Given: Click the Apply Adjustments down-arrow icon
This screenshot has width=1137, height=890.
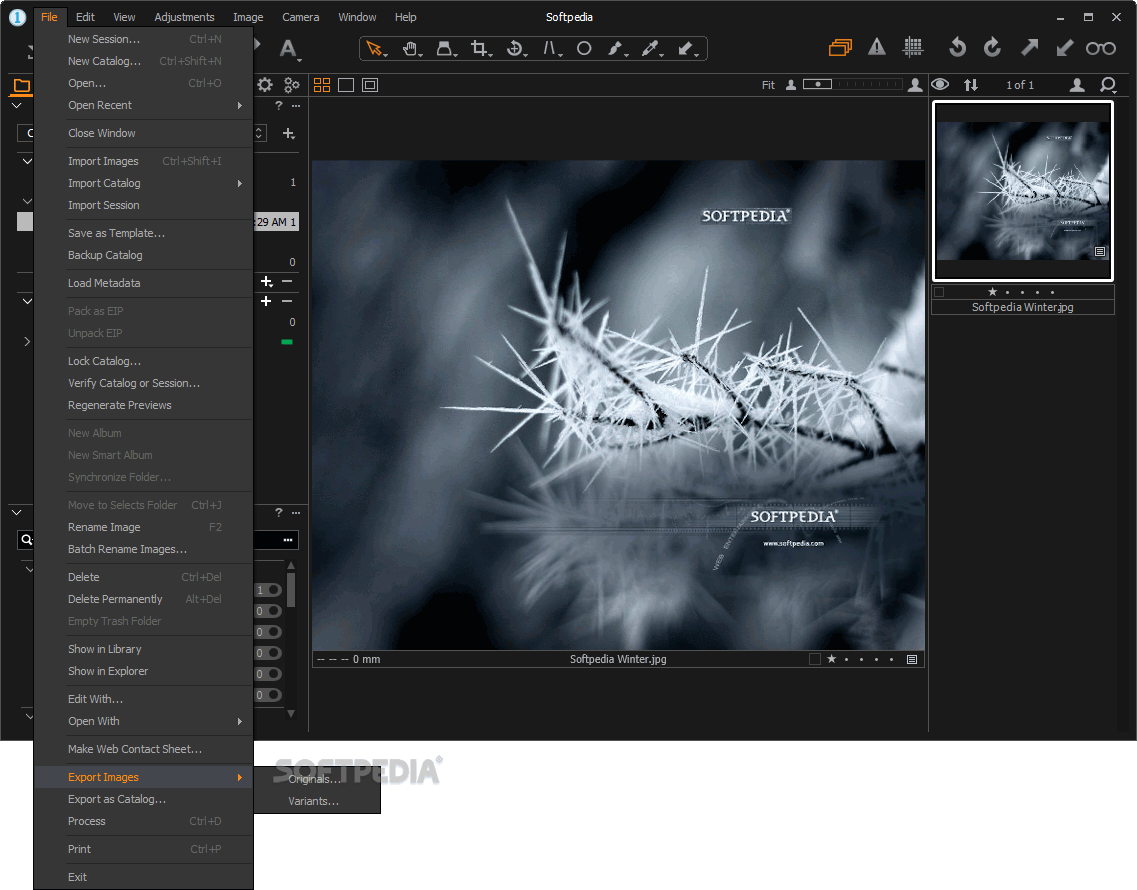Looking at the screenshot, I should pos(1064,48).
